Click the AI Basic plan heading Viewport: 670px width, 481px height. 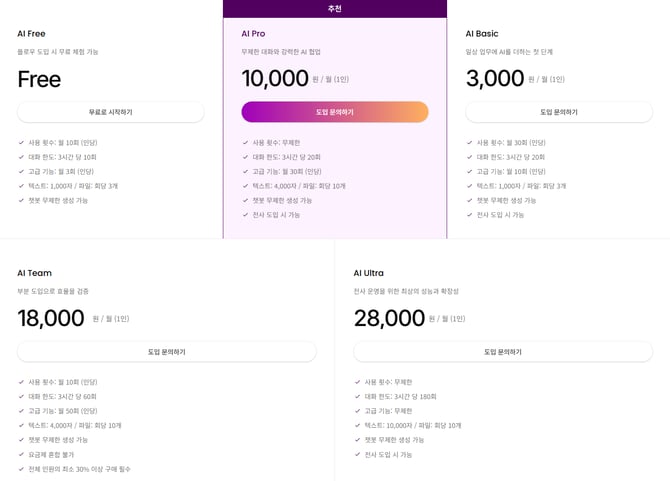click(482, 34)
